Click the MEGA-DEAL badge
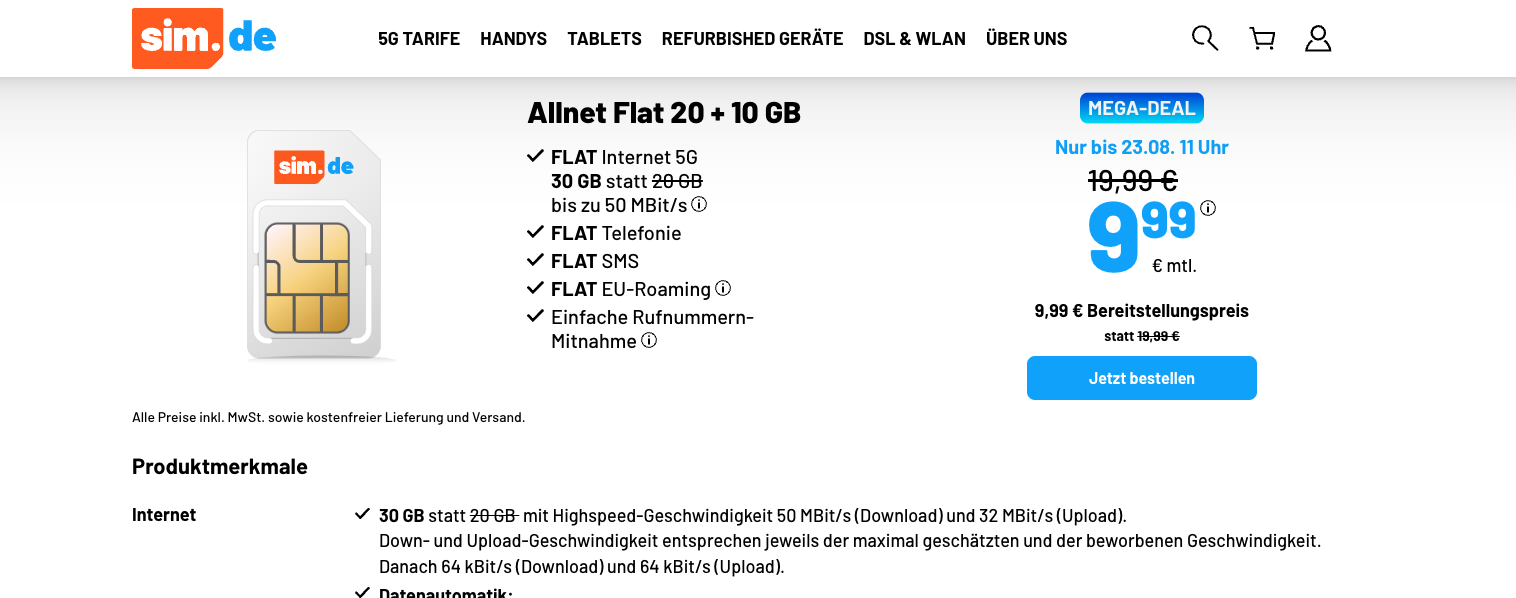The height and width of the screenshot is (598, 1516). click(x=1141, y=108)
